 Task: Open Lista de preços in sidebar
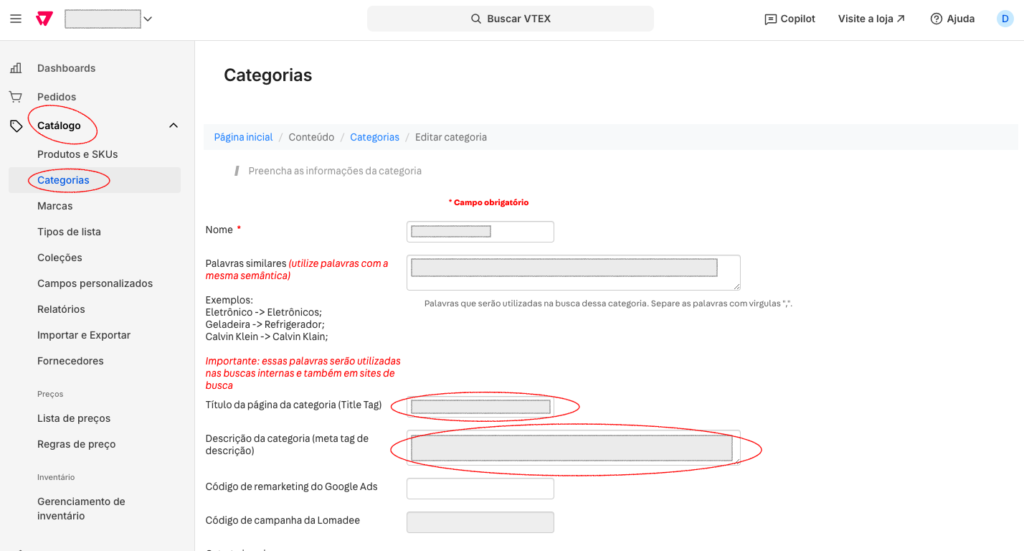click(73, 418)
